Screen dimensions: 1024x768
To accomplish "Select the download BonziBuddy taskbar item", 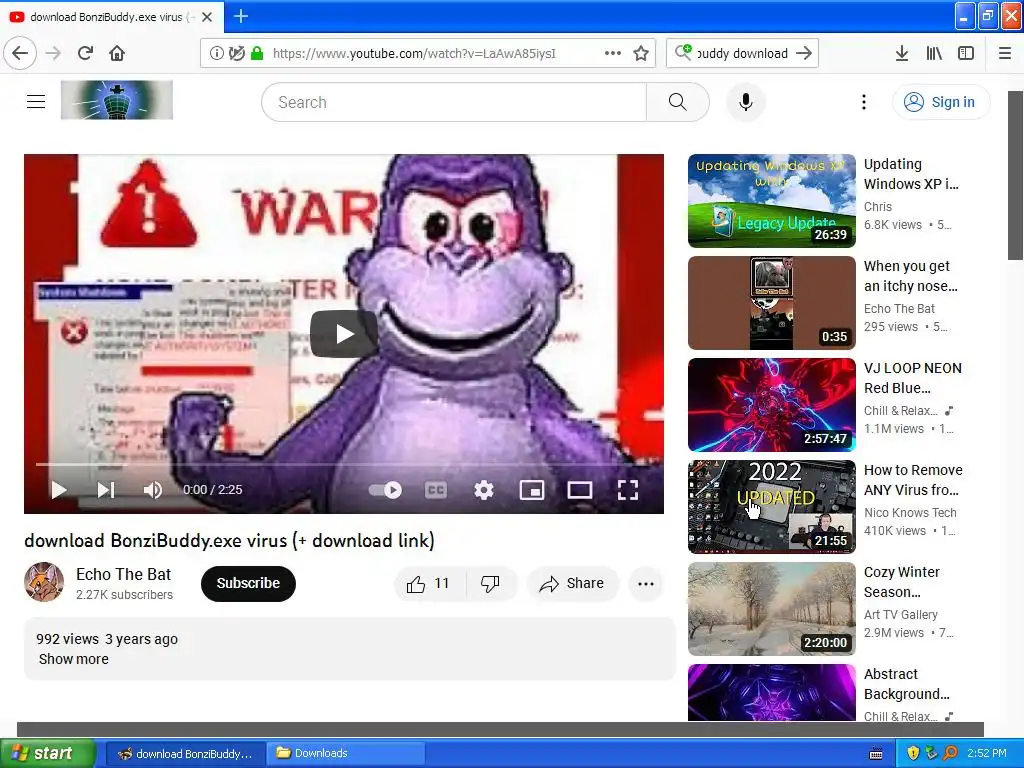I will [185, 753].
